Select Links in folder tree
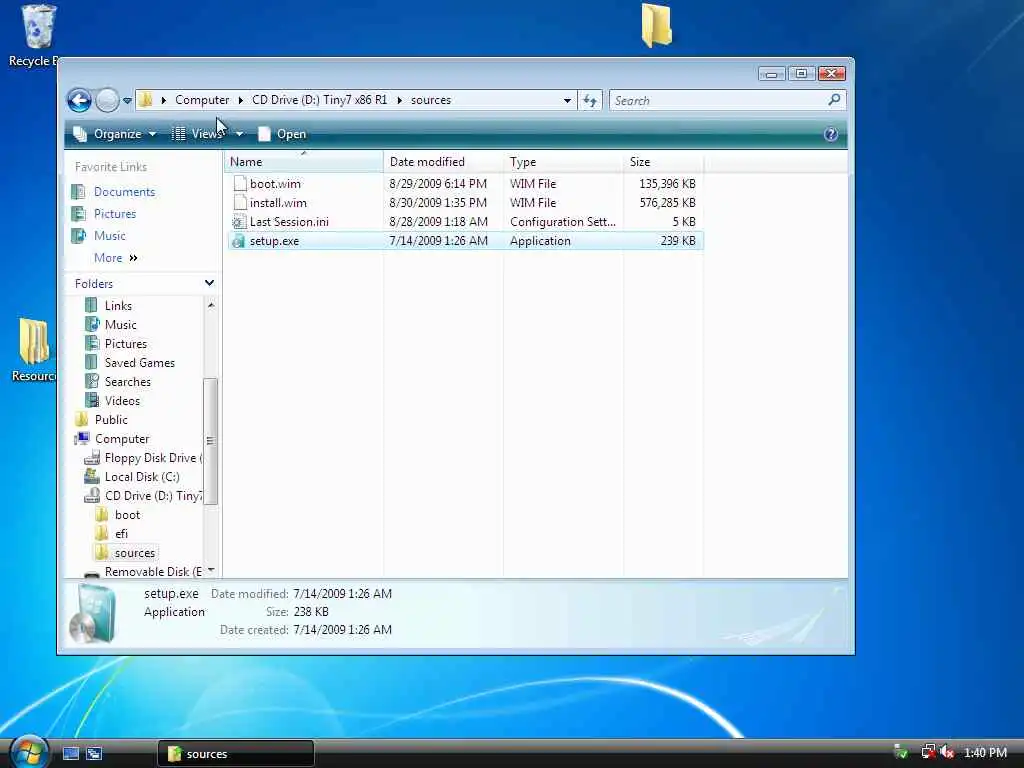The height and width of the screenshot is (768, 1024). [x=118, y=306]
